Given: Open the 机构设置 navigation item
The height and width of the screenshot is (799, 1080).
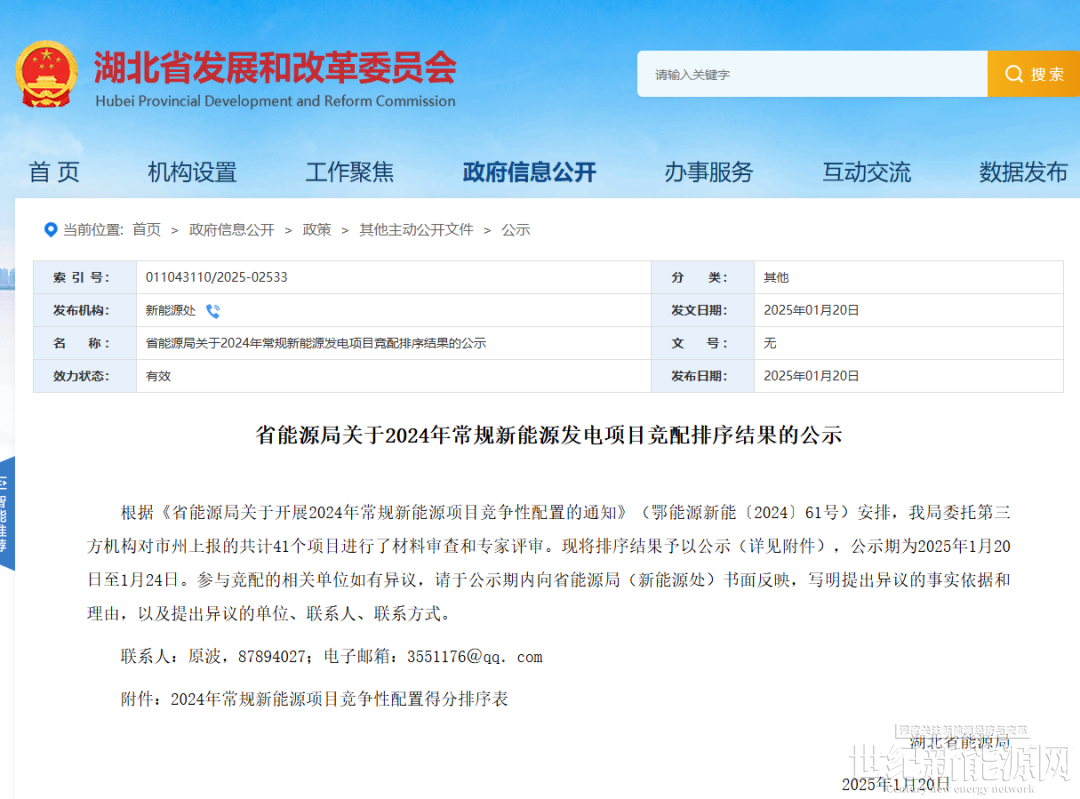Looking at the screenshot, I should point(192,172).
